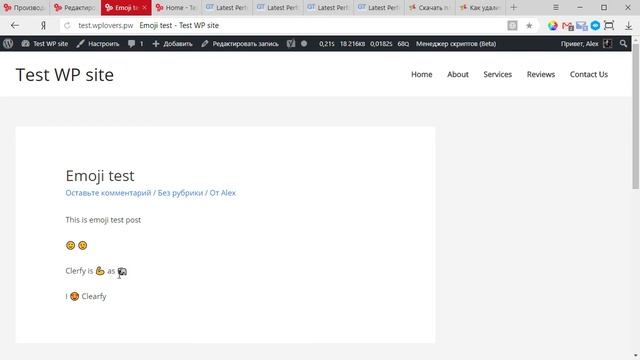Click the blue round messenger extension icon
640x360 pixels.
pyautogui.click(x=596, y=26)
